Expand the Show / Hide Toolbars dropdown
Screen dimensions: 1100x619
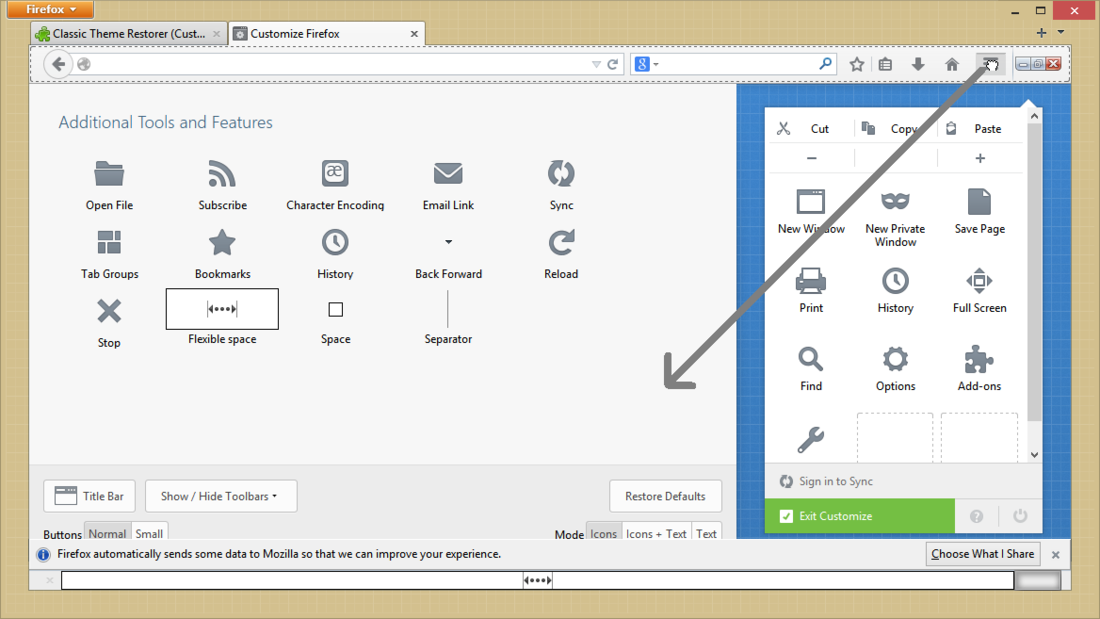(221, 496)
